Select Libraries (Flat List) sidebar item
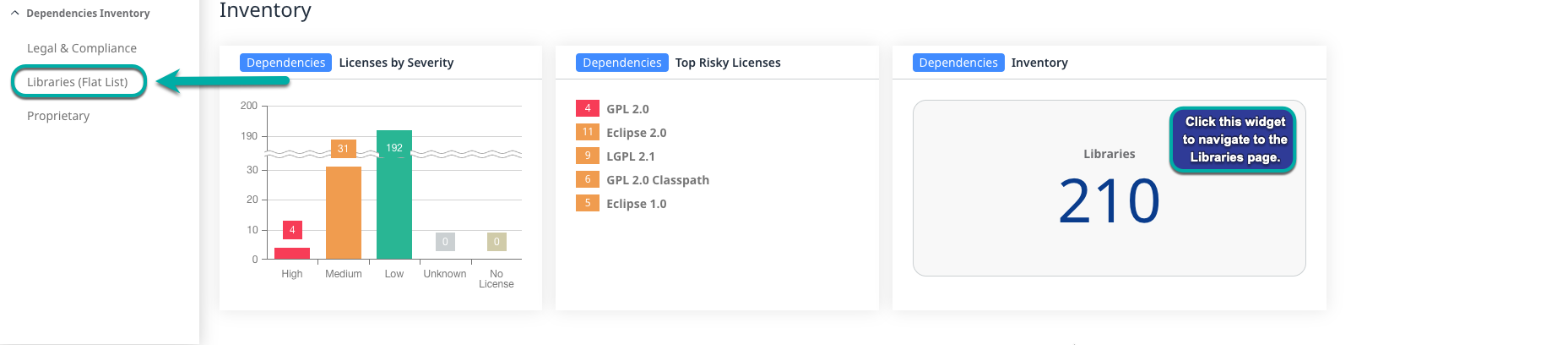Viewport: 1568px width, 345px height. 78,82
